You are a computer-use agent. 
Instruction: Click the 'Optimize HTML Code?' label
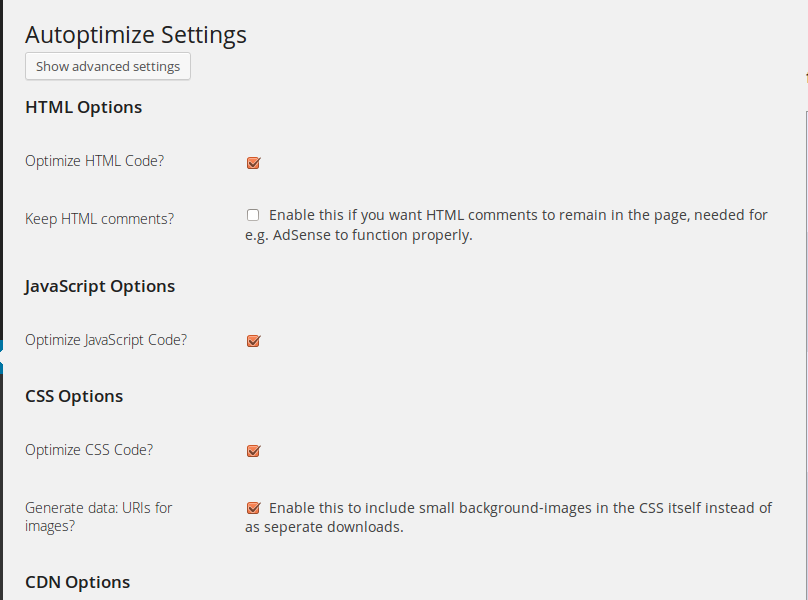[94, 161]
